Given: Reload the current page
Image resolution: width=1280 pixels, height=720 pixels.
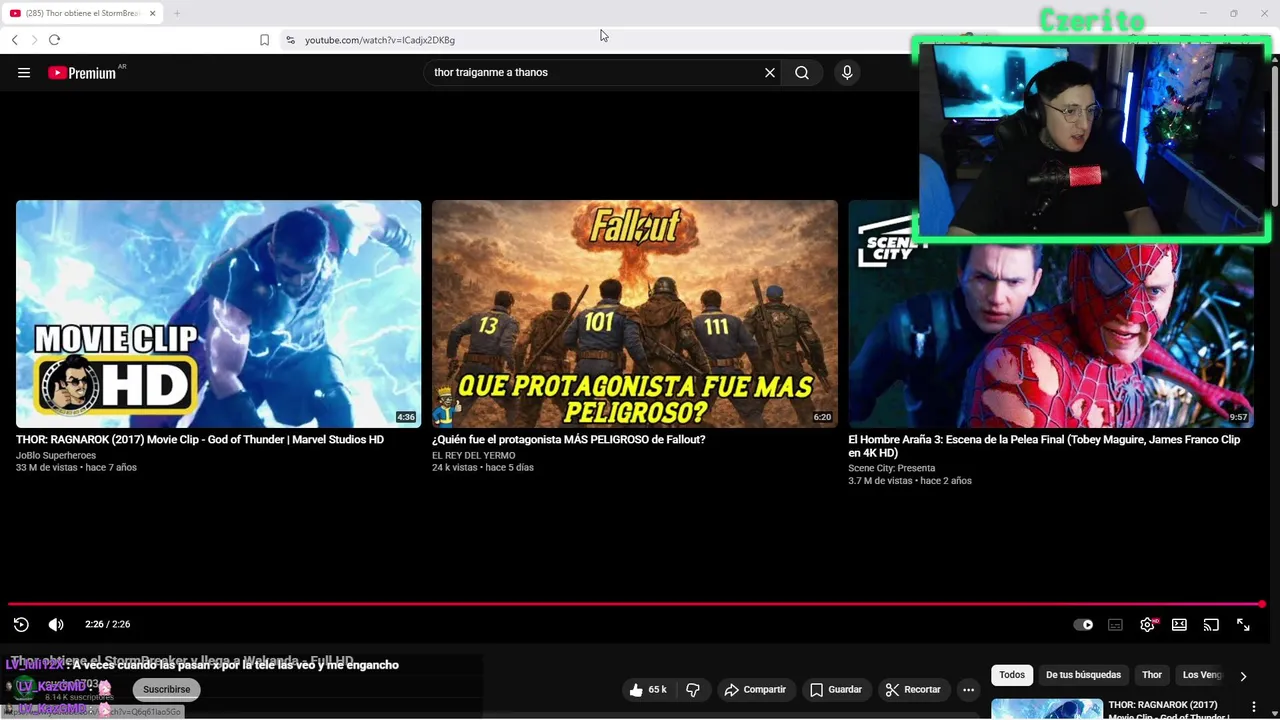Looking at the screenshot, I should point(54,40).
